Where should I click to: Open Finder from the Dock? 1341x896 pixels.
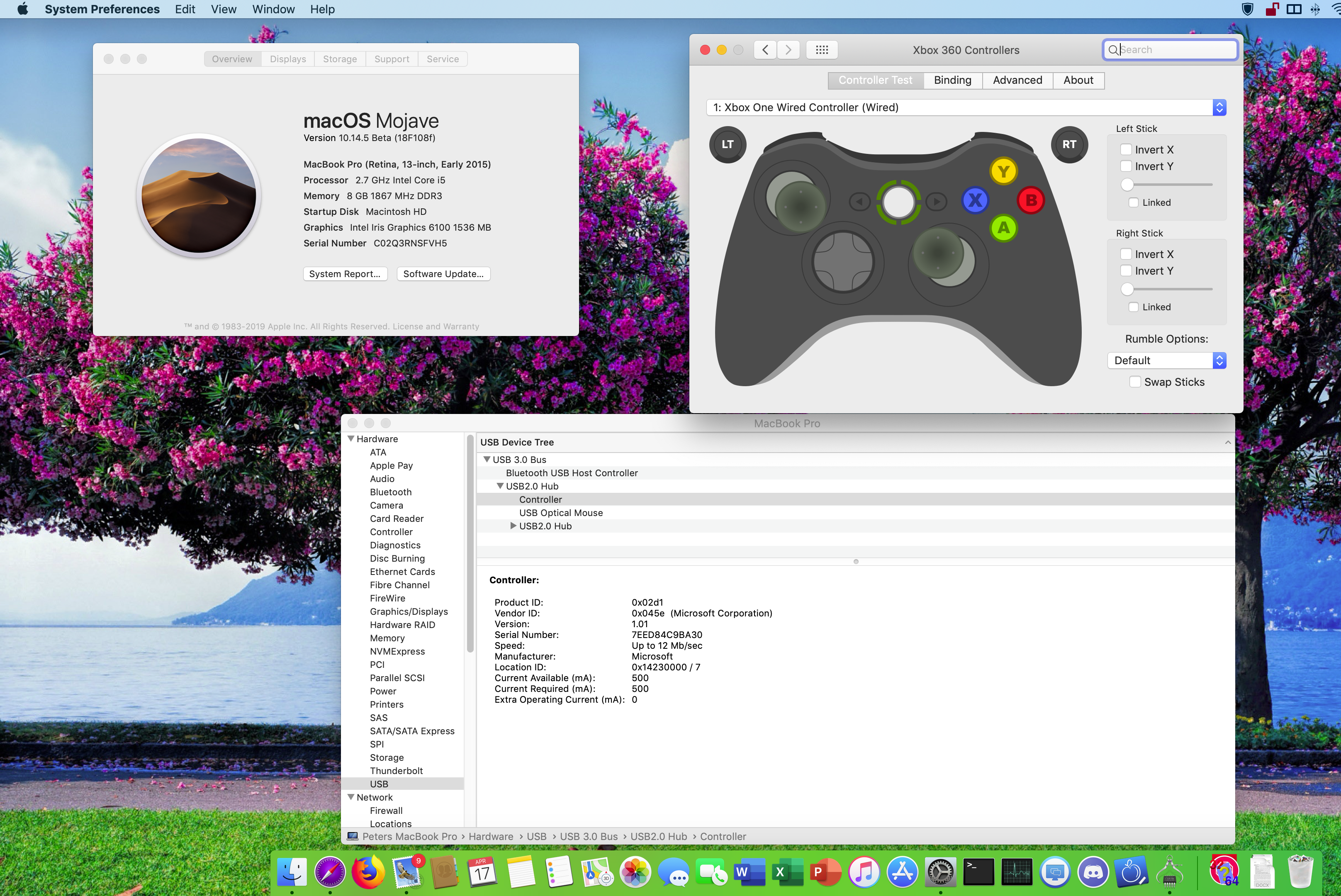pyautogui.click(x=292, y=872)
